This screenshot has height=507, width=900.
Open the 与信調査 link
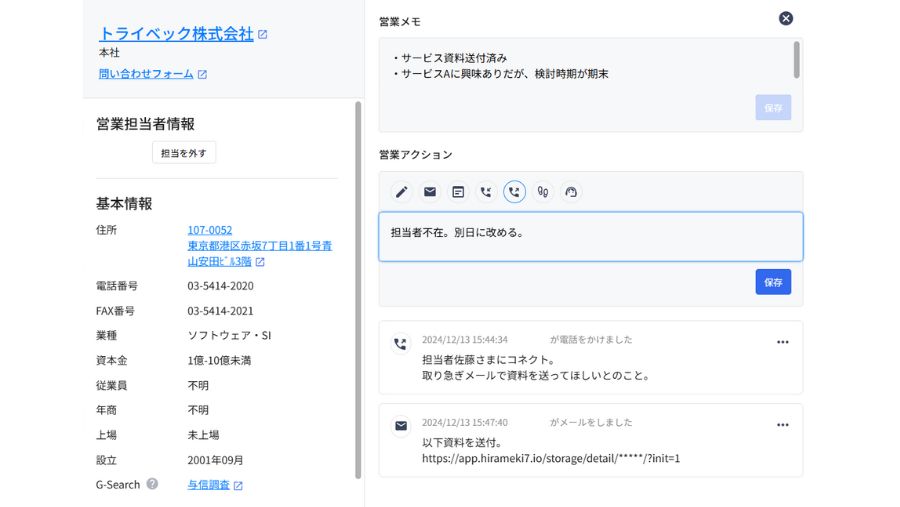pos(208,485)
